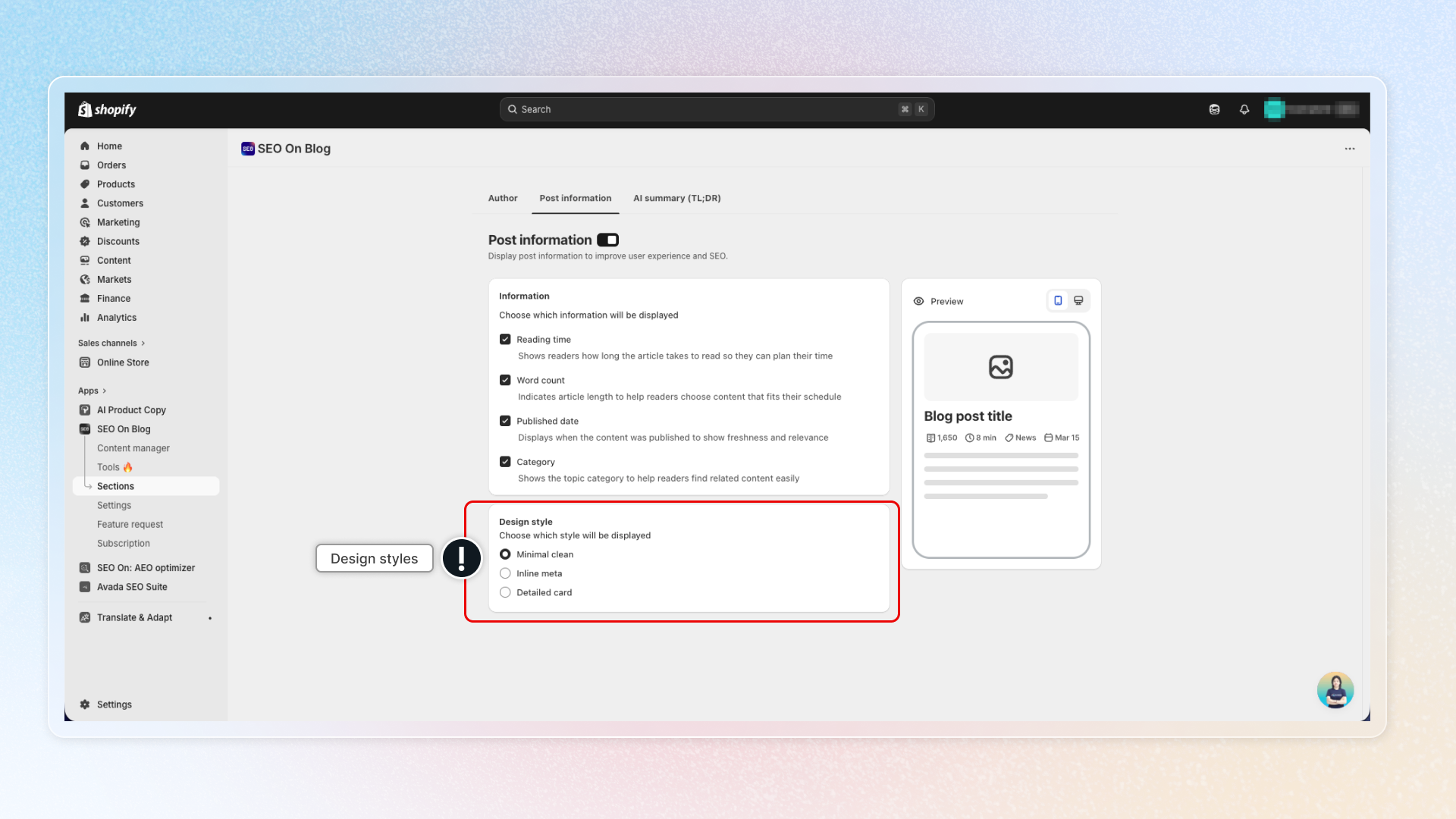Choose the Detailed card radio option
Image resolution: width=1456 pixels, height=819 pixels.
click(505, 593)
